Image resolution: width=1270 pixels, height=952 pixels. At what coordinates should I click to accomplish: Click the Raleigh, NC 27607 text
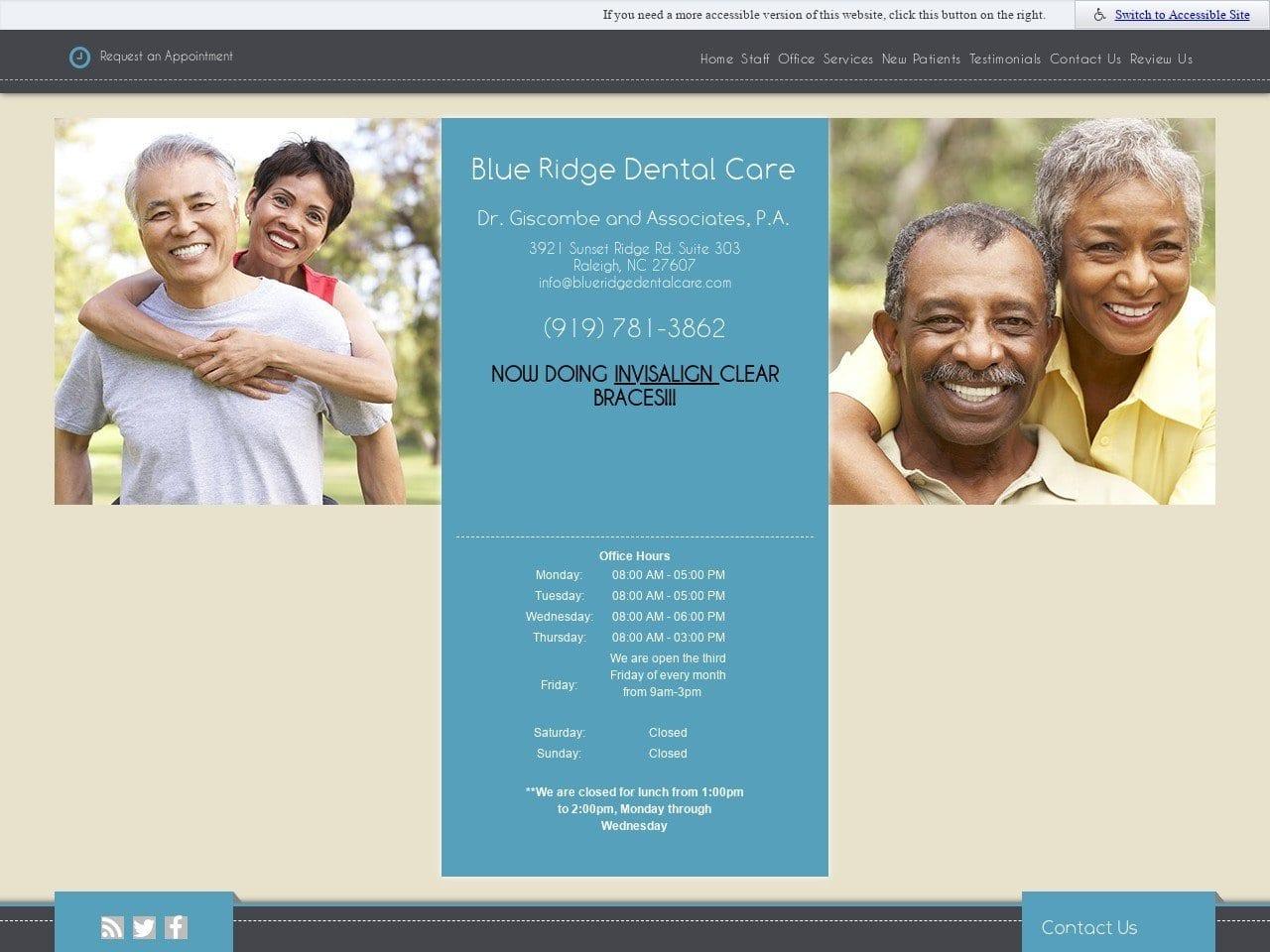(x=635, y=266)
